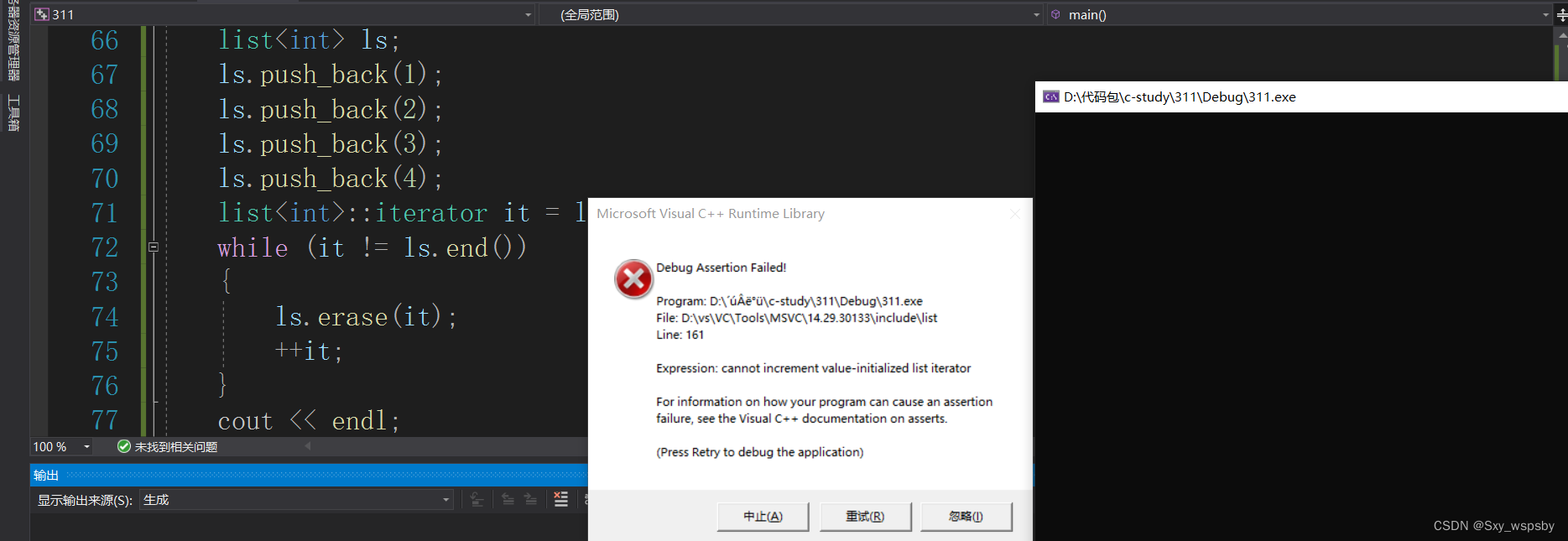The width and height of the screenshot is (1568, 541).
Task: Click the '(Press Retry to debug the application)' text
Action: [759, 452]
